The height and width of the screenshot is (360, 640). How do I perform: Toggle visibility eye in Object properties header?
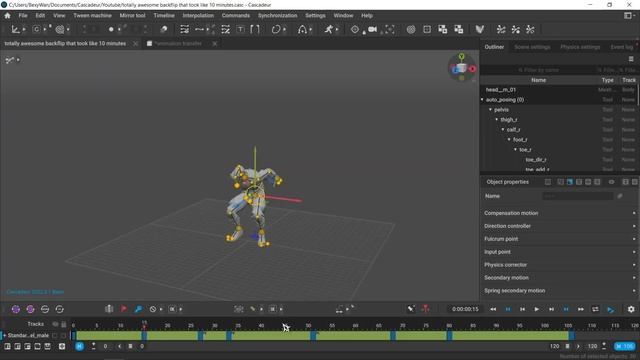611,182
